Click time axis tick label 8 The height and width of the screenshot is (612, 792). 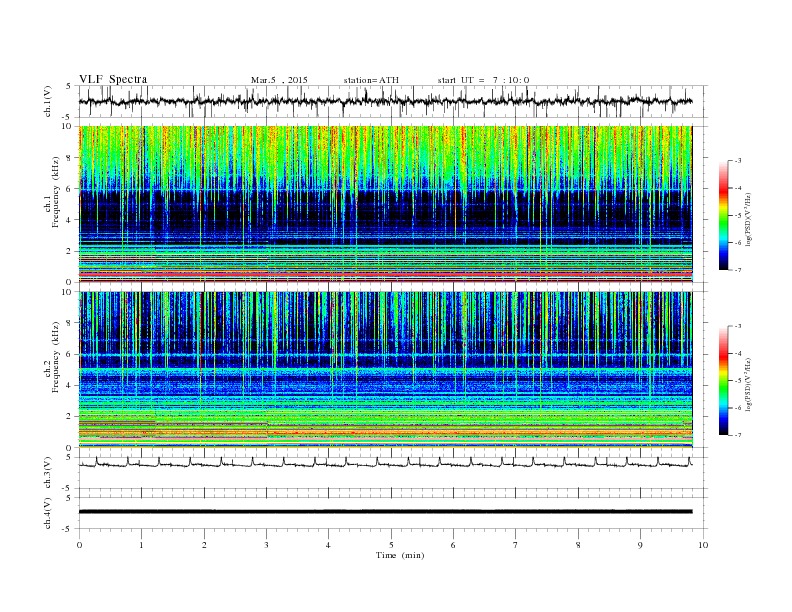tap(578, 545)
